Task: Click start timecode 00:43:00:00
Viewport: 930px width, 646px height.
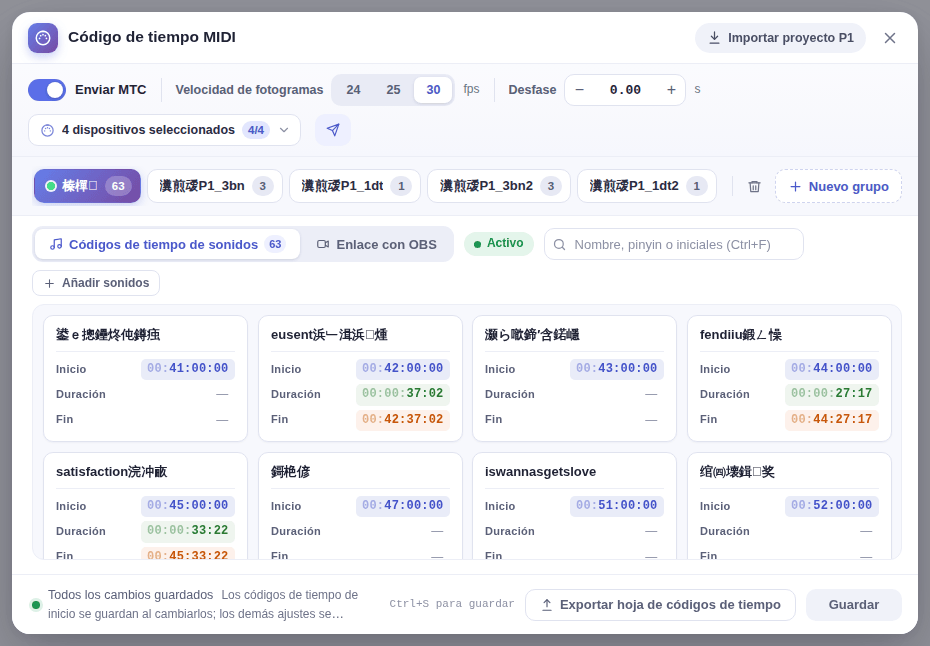Action: 617,368
